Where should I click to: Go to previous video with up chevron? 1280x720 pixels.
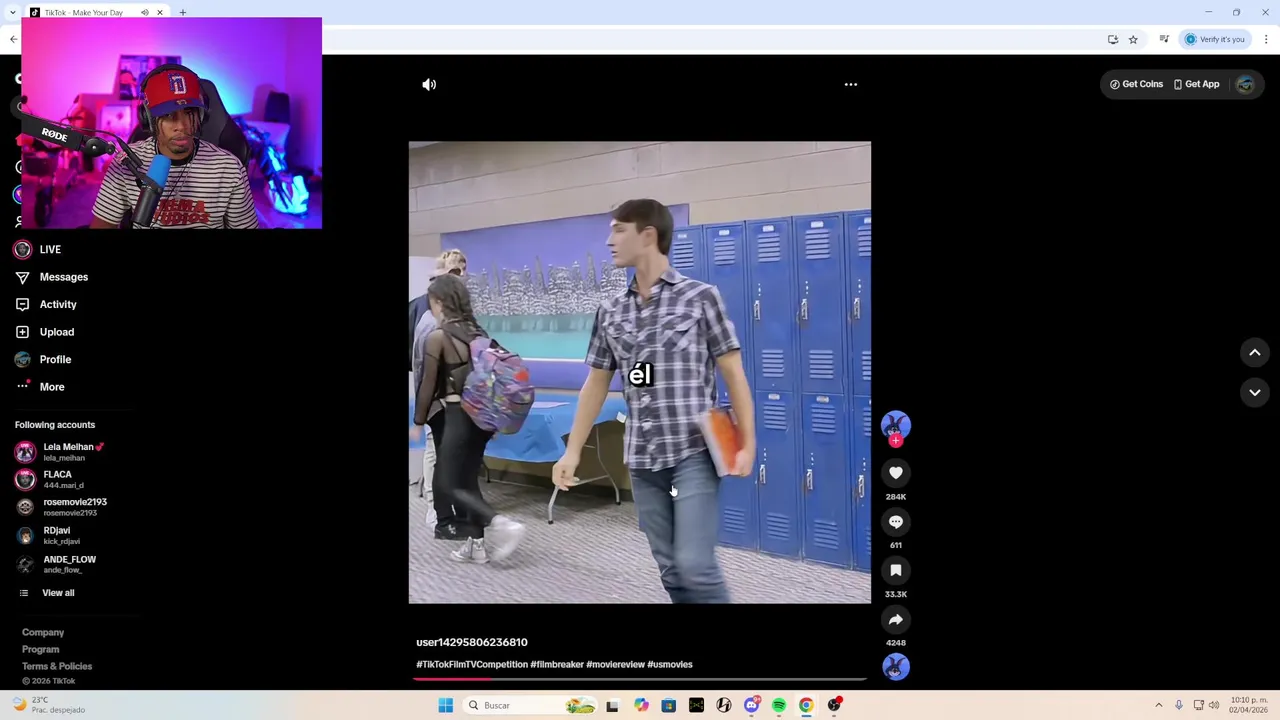tap(1255, 353)
